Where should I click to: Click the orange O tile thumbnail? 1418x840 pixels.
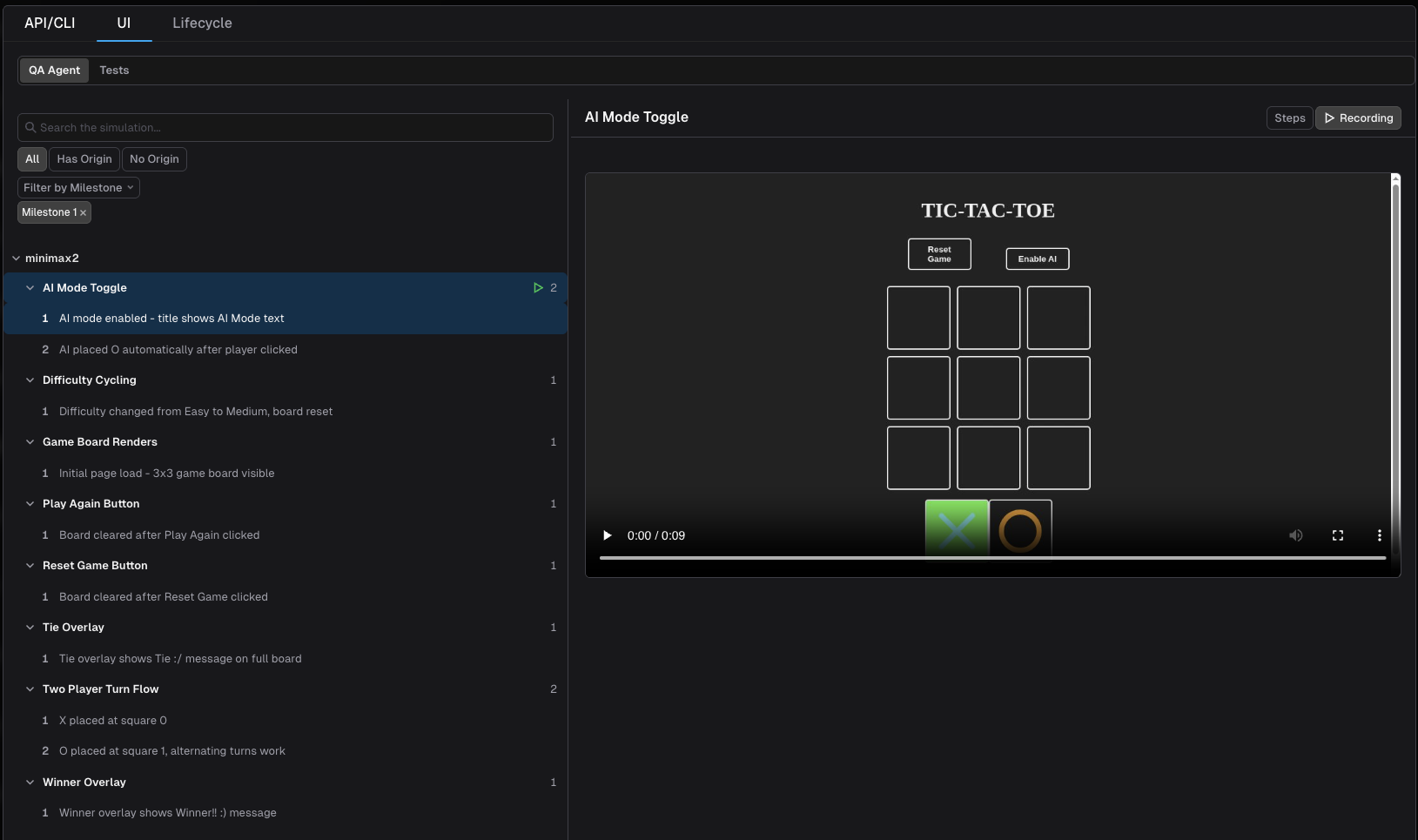tap(1020, 529)
